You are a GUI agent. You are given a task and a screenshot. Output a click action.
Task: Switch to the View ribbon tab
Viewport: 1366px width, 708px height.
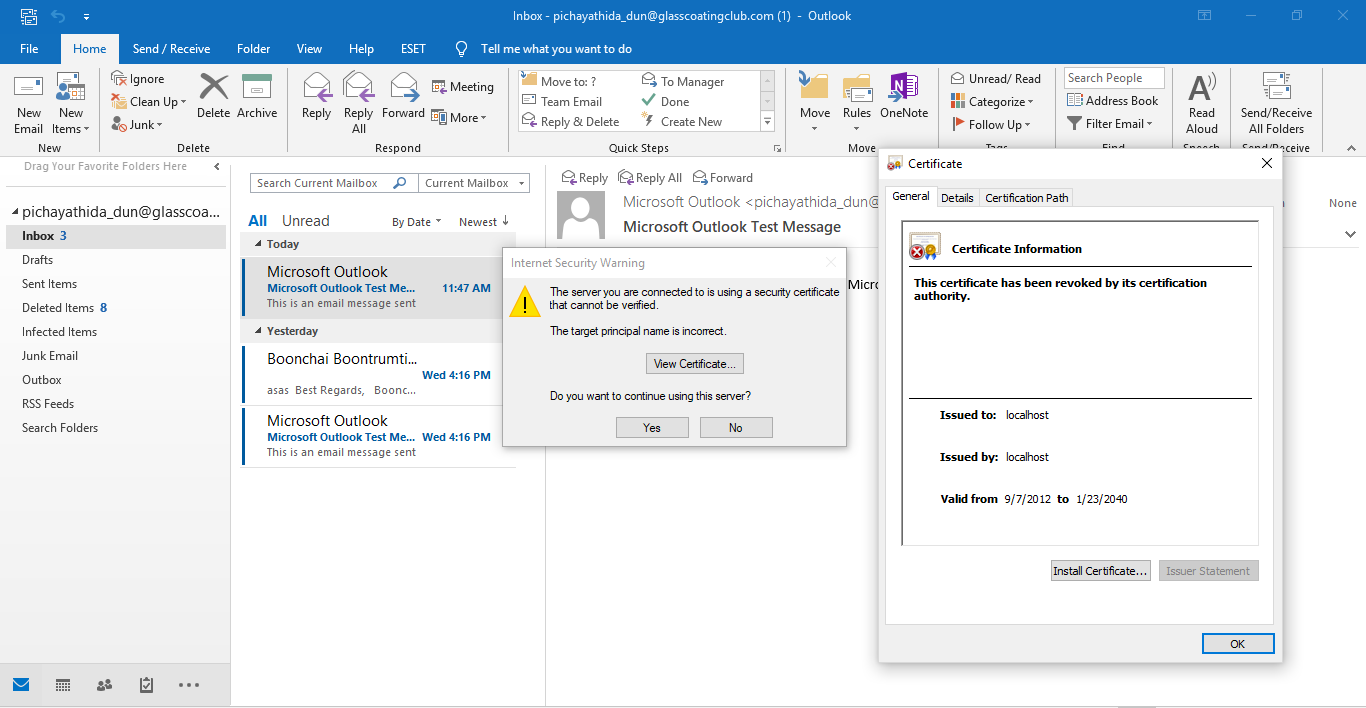(x=309, y=49)
